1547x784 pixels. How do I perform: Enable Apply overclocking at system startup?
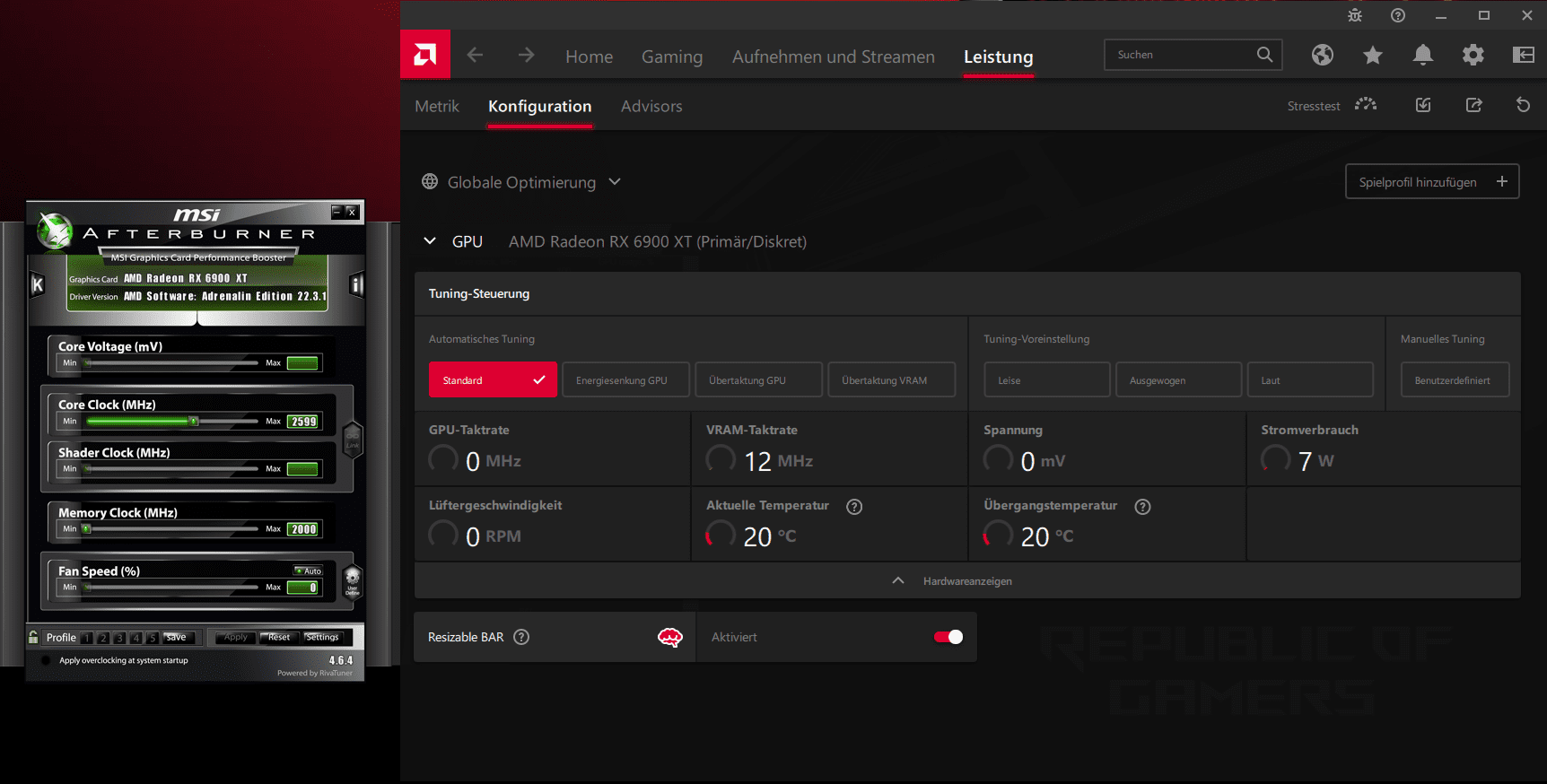pyautogui.click(x=45, y=660)
